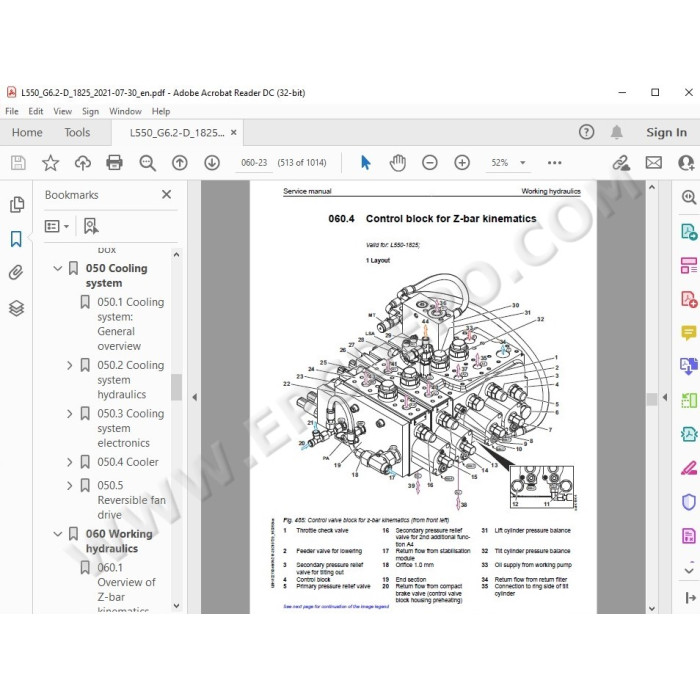Click the Save file icon
The height and width of the screenshot is (700, 700).
tap(18, 162)
